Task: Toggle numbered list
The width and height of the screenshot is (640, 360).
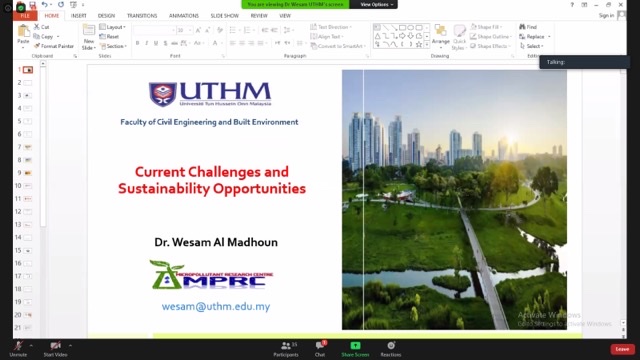Action: [247, 30]
